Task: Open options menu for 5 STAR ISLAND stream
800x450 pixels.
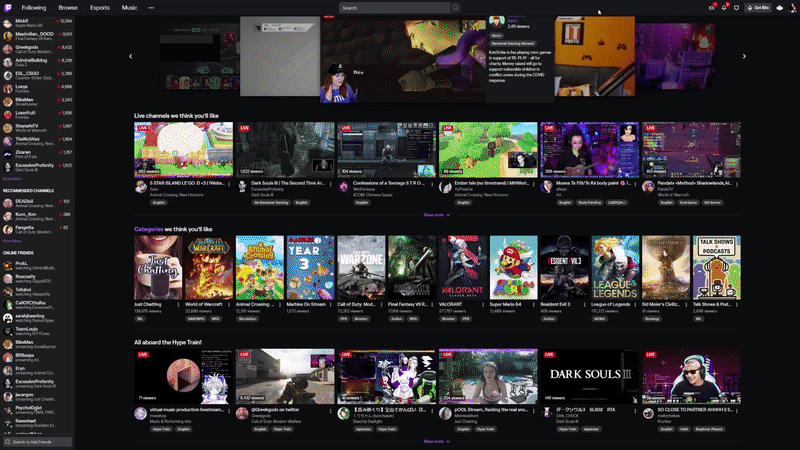Action: (x=229, y=184)
